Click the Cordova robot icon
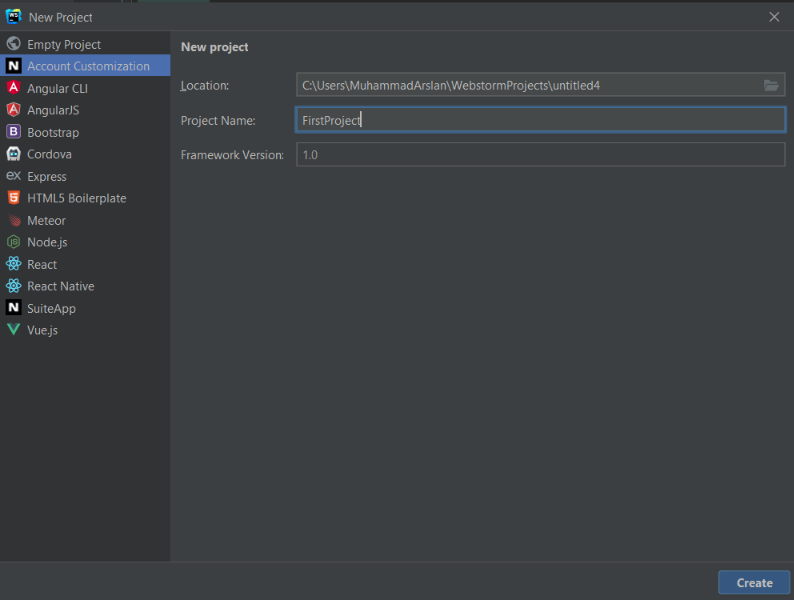The width and height of the screenshot is (794, 600). tap(14, 154)
